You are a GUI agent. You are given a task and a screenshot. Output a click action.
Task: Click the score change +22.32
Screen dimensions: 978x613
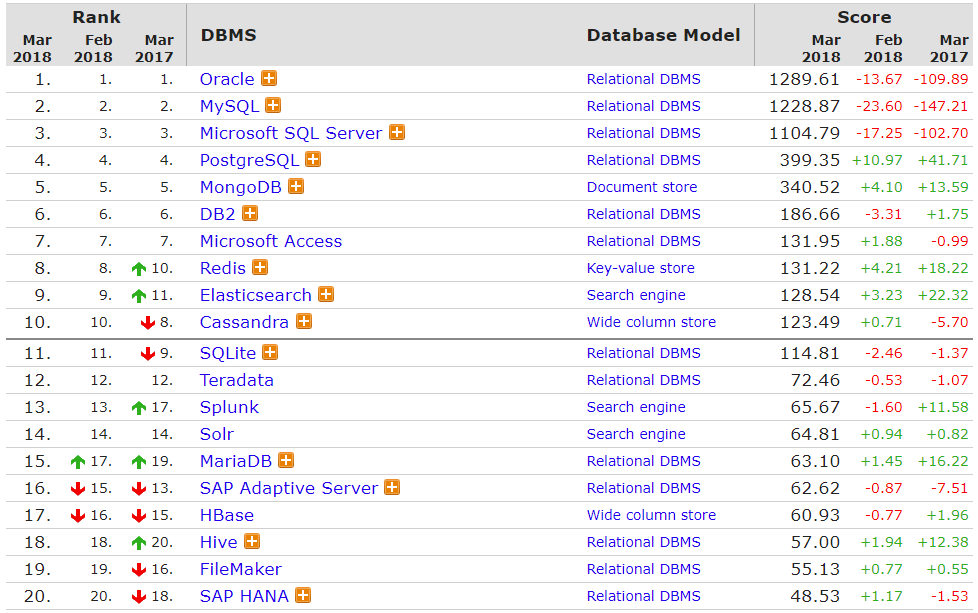(943, 295)
